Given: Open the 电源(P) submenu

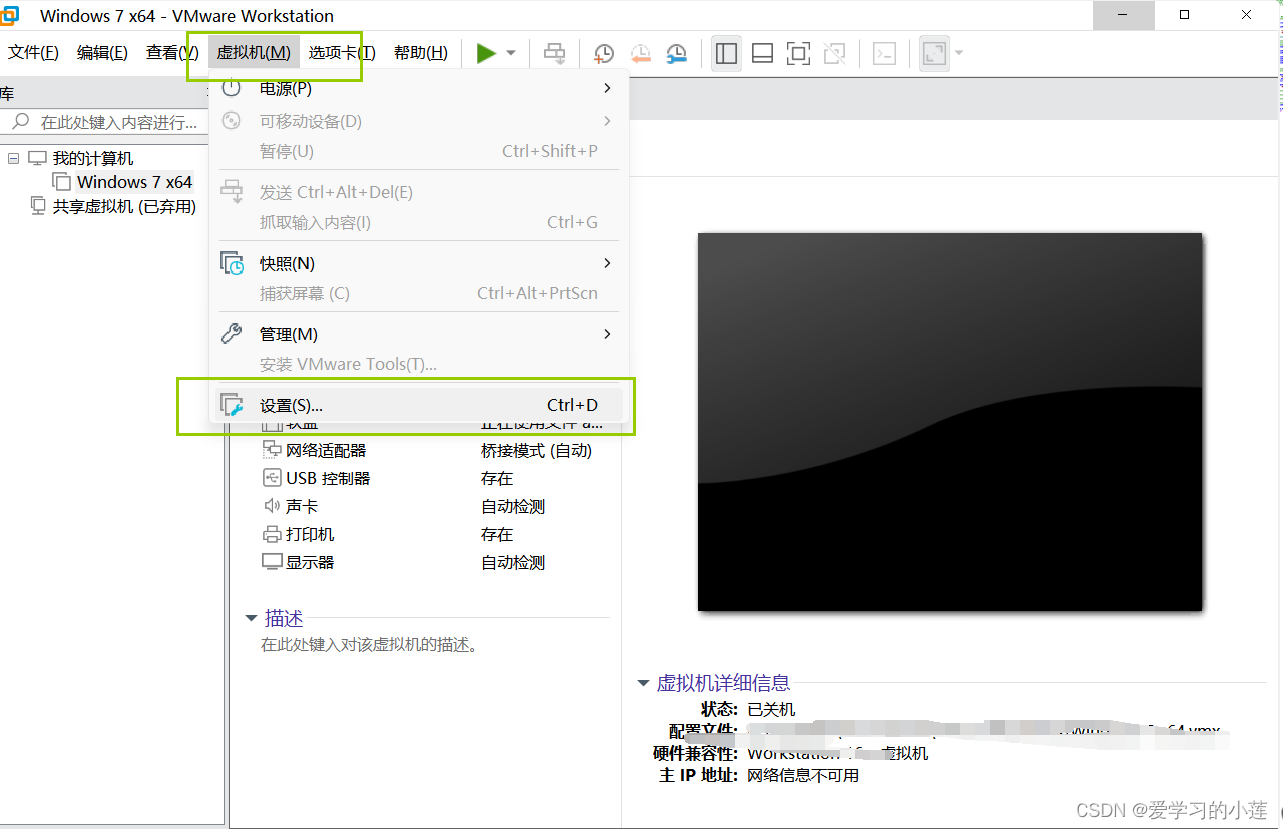Looking at the screenshot, I should [418, 88].
